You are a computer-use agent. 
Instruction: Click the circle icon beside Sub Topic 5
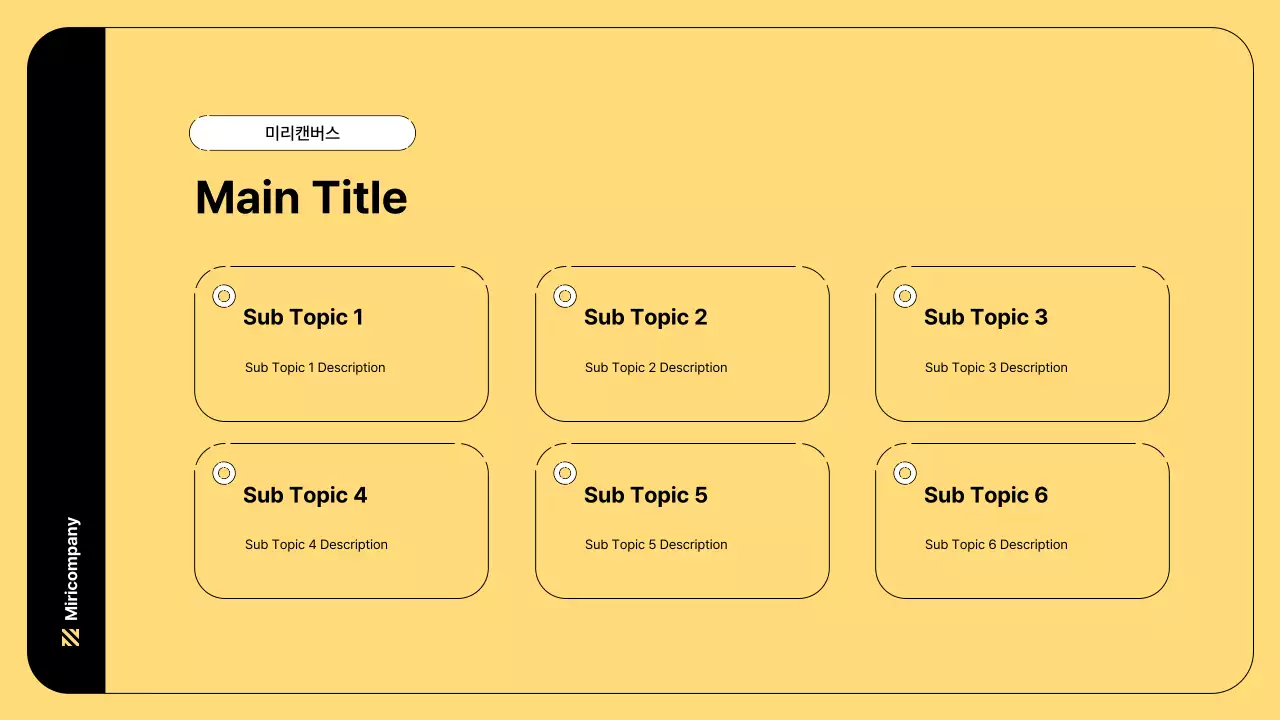click(x=565, y=473)
